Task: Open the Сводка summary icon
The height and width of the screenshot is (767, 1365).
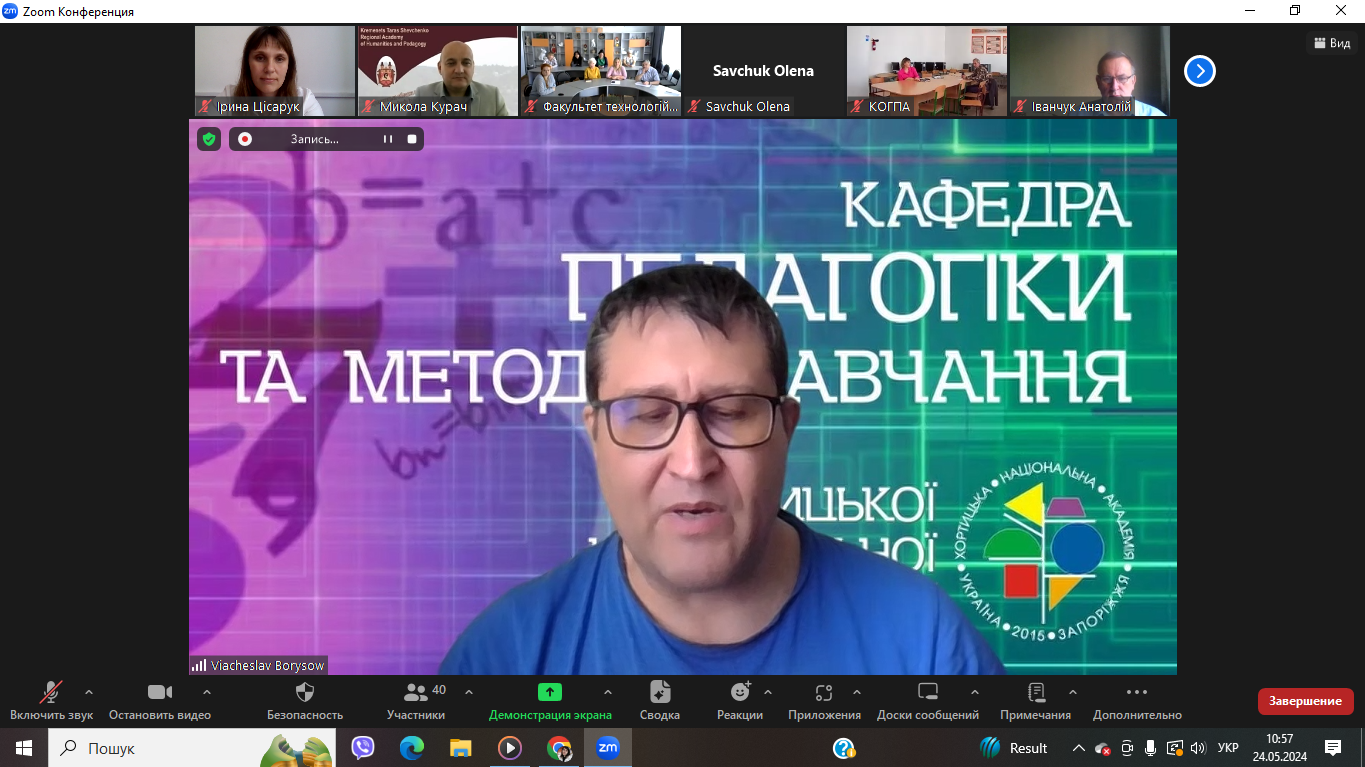Action: pyautogui.click(x=660, y=692)
